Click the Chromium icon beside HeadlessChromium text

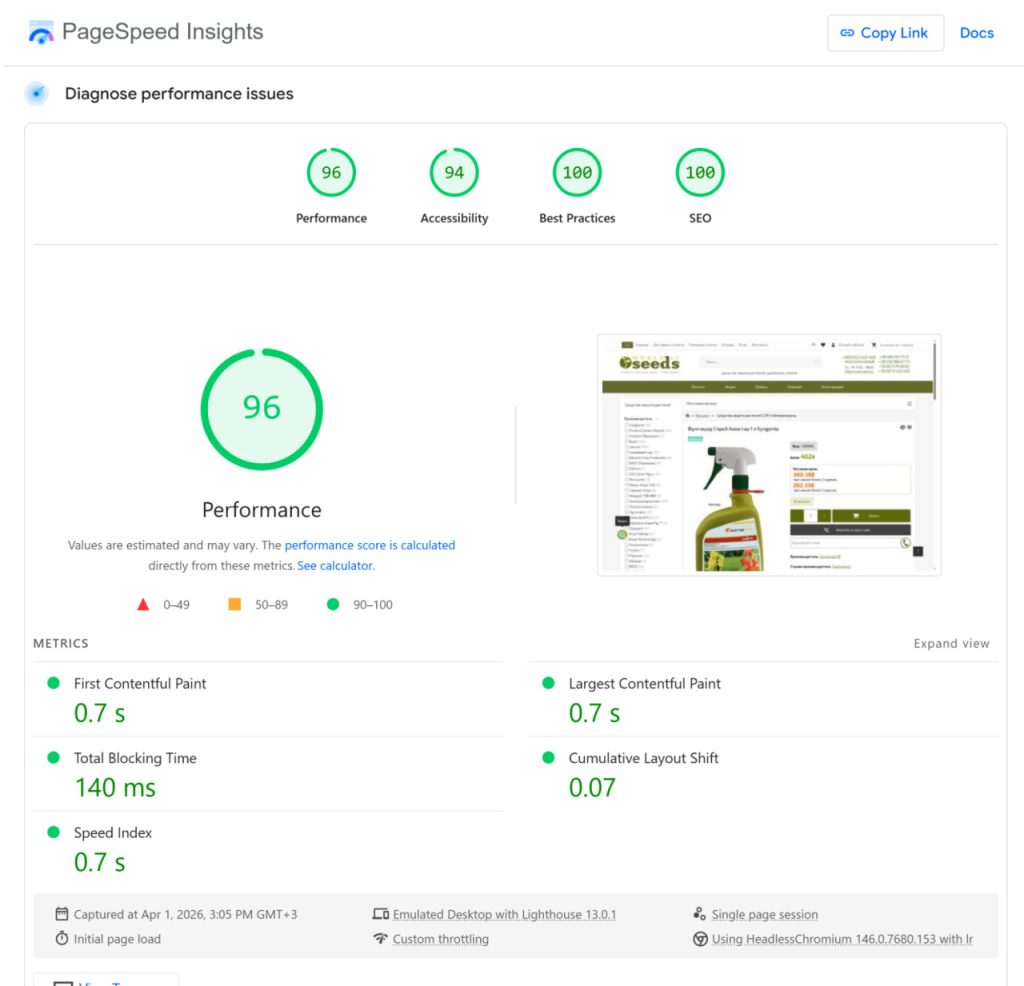[700, 939]
